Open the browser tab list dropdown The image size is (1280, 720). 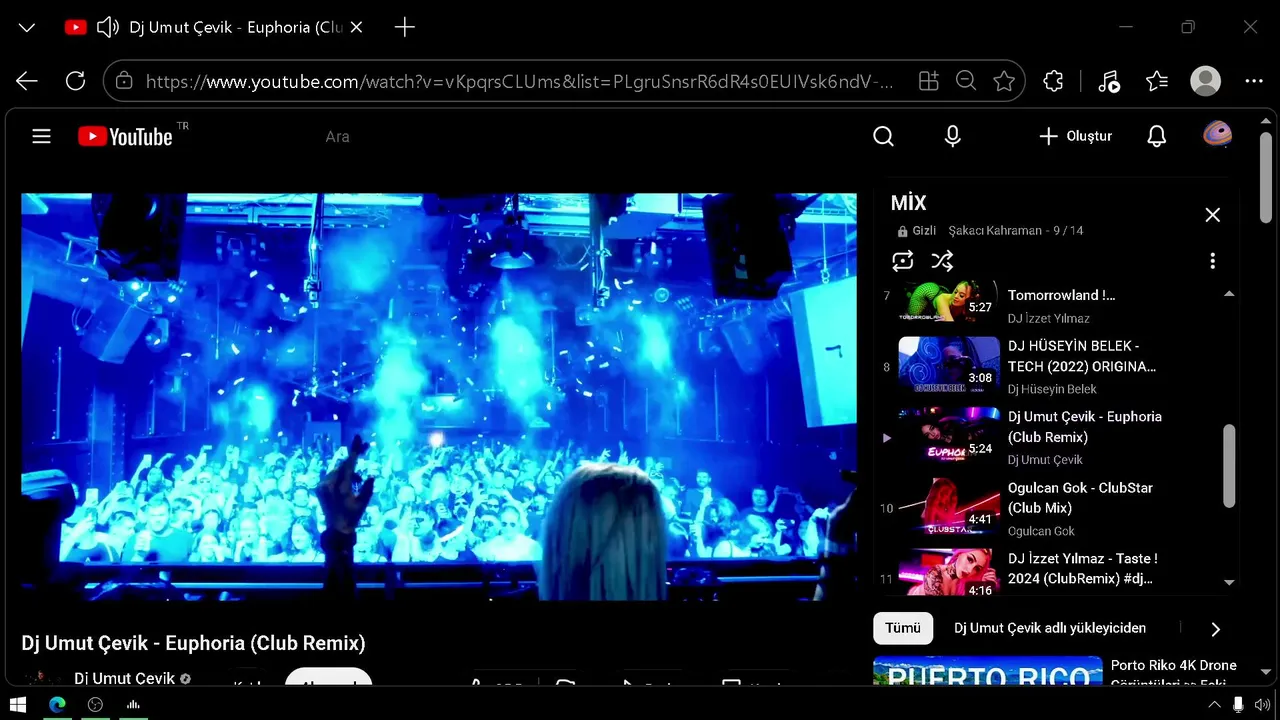click(27, 27)
